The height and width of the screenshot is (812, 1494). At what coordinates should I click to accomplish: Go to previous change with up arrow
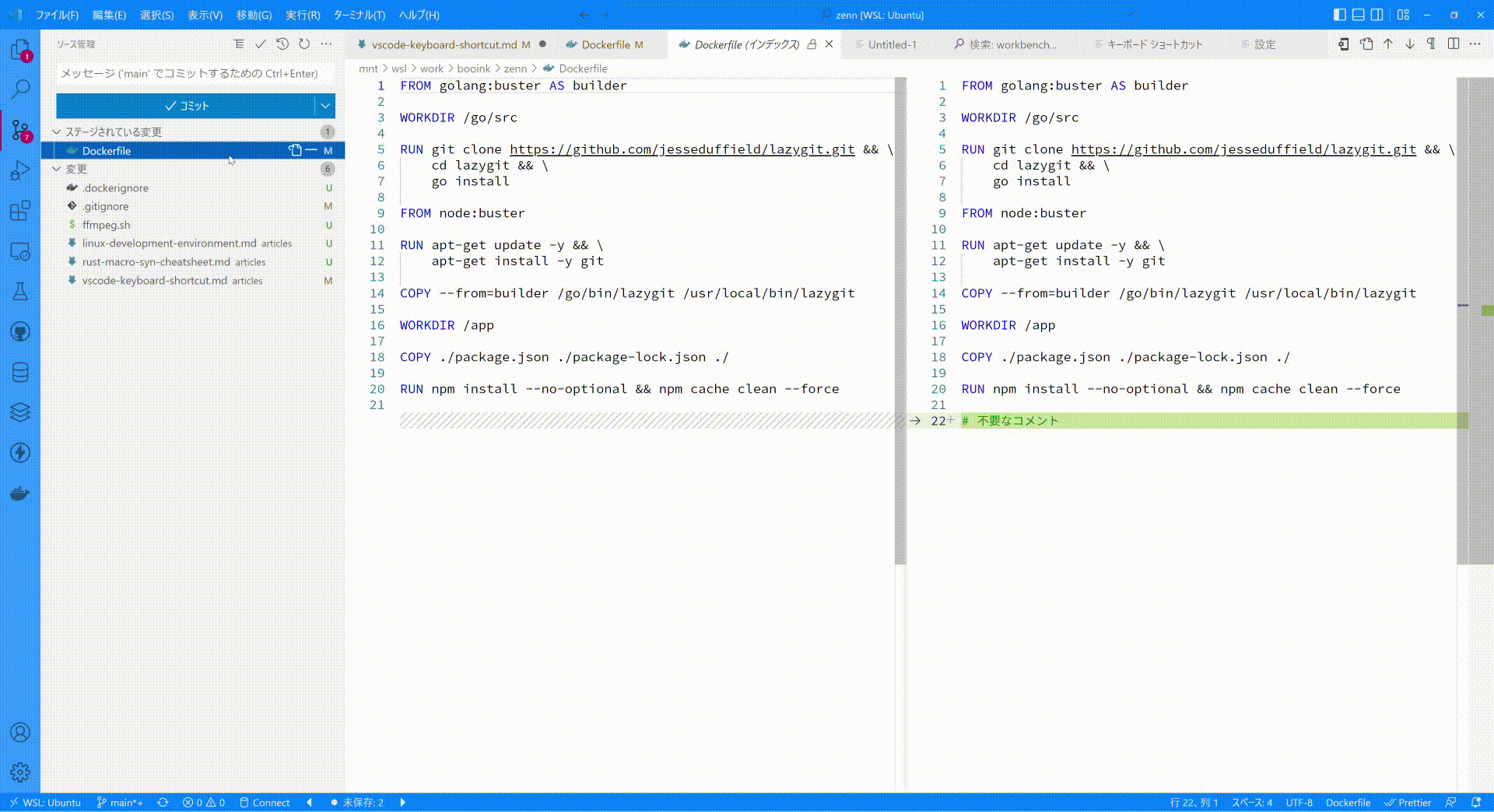click(1388, 44)
